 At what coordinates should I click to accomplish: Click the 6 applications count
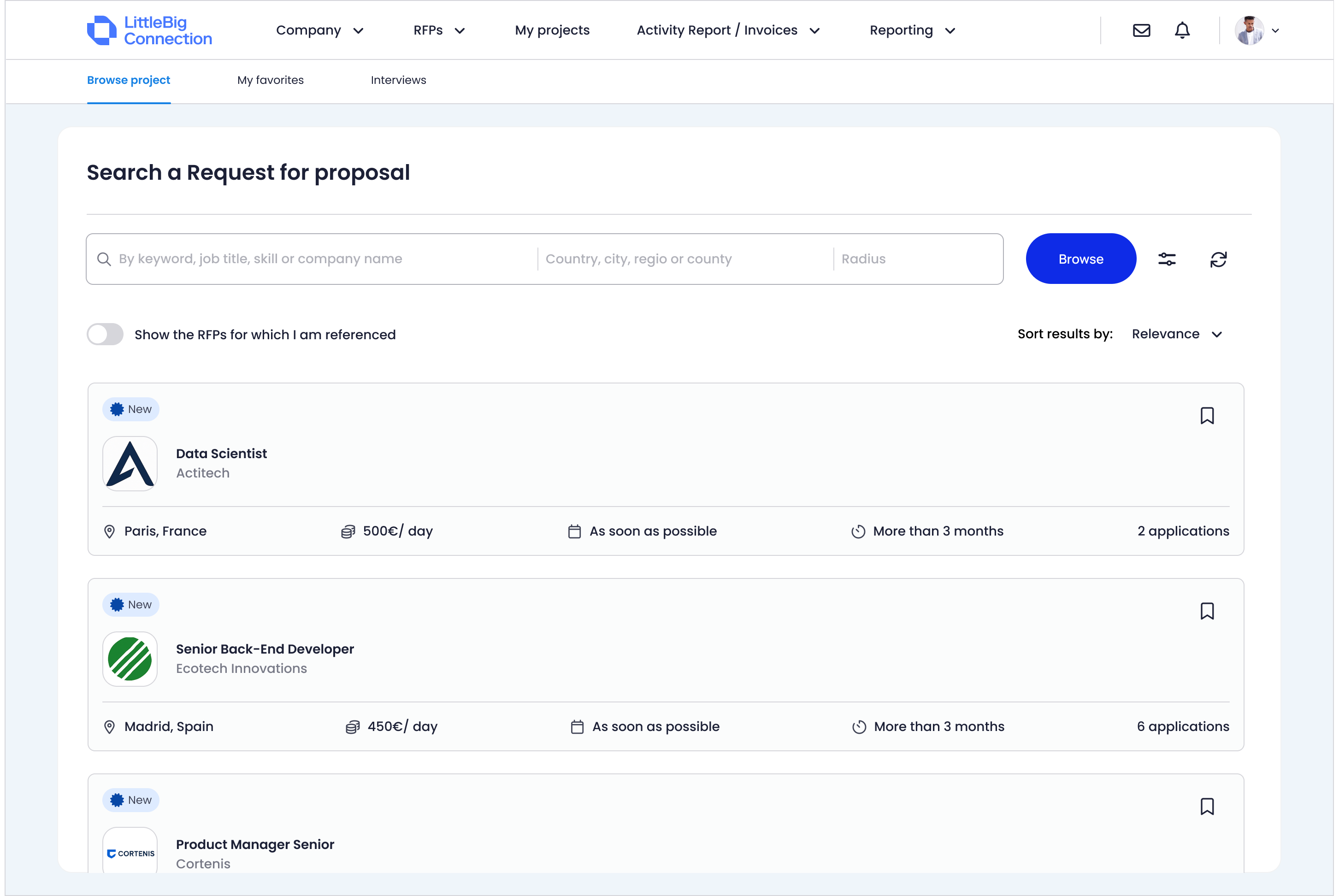[x=1183, y=727]
